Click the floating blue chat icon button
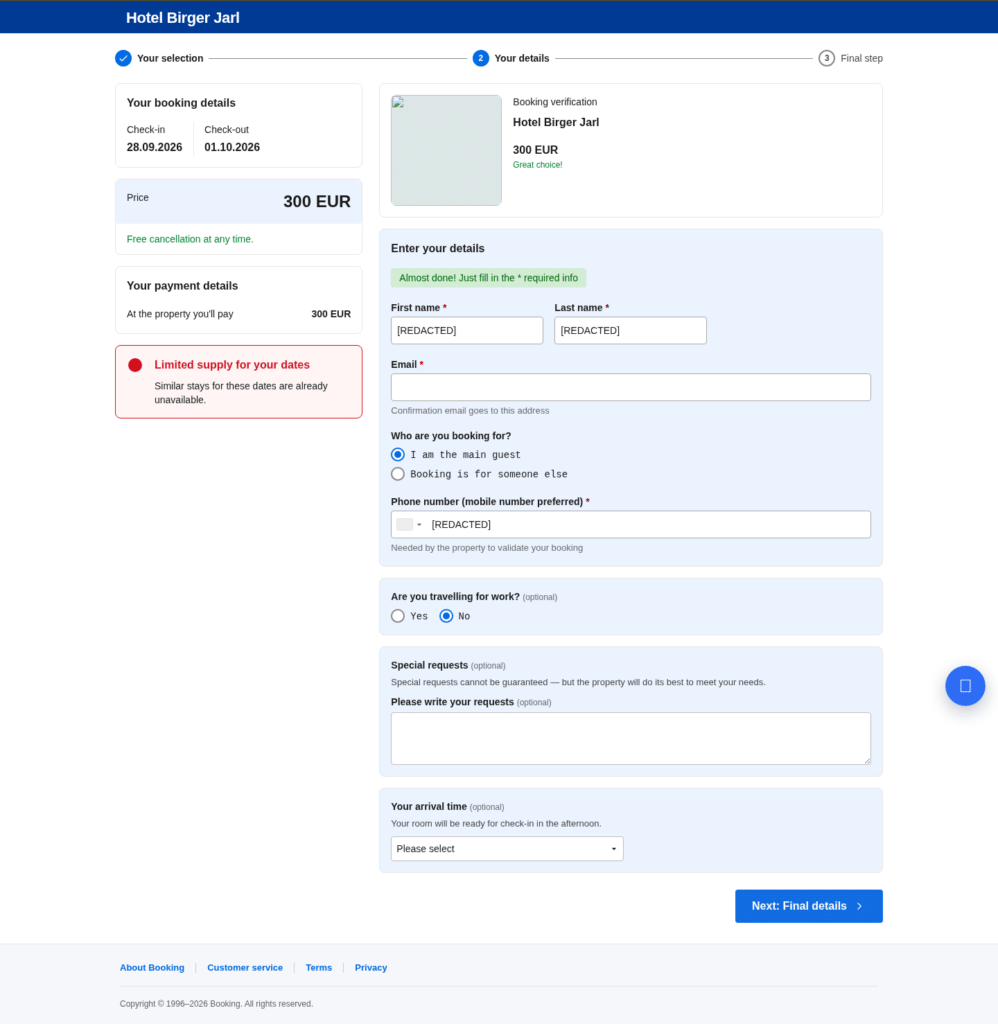Viewport: 998px width, 1024px height. 965,686
